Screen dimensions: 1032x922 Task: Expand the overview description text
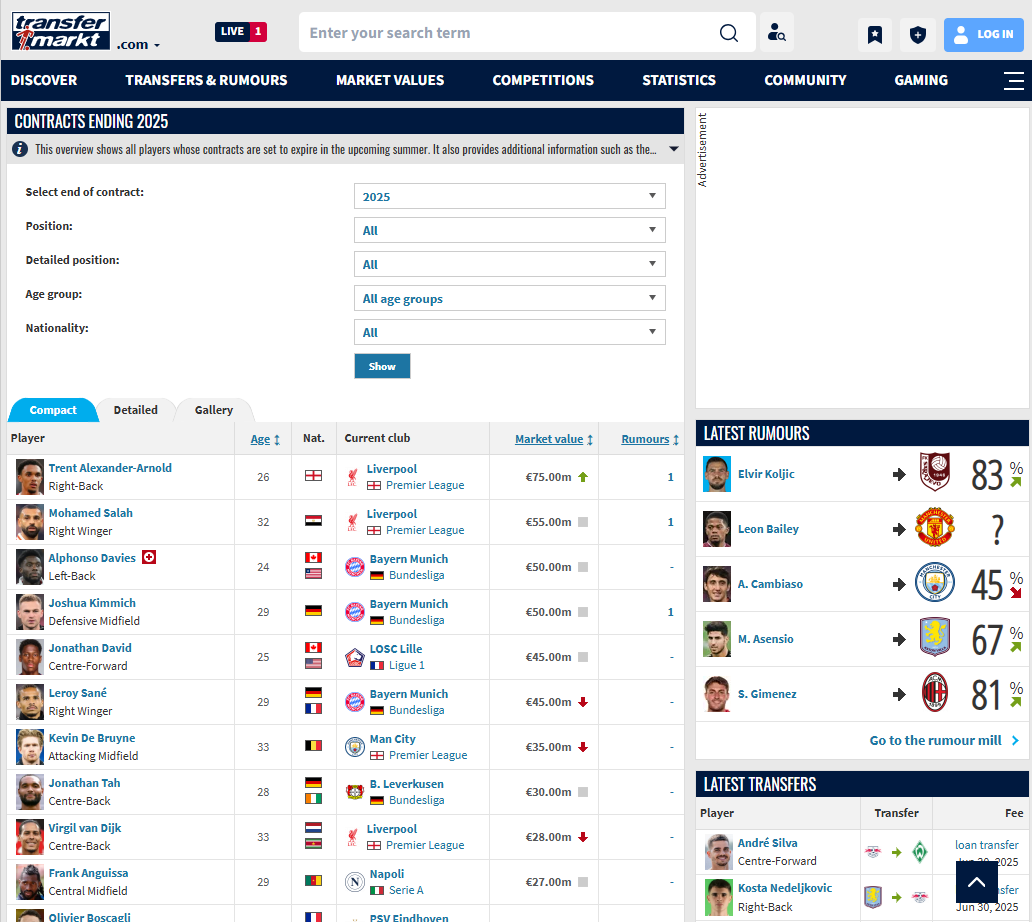coord(674,149)
